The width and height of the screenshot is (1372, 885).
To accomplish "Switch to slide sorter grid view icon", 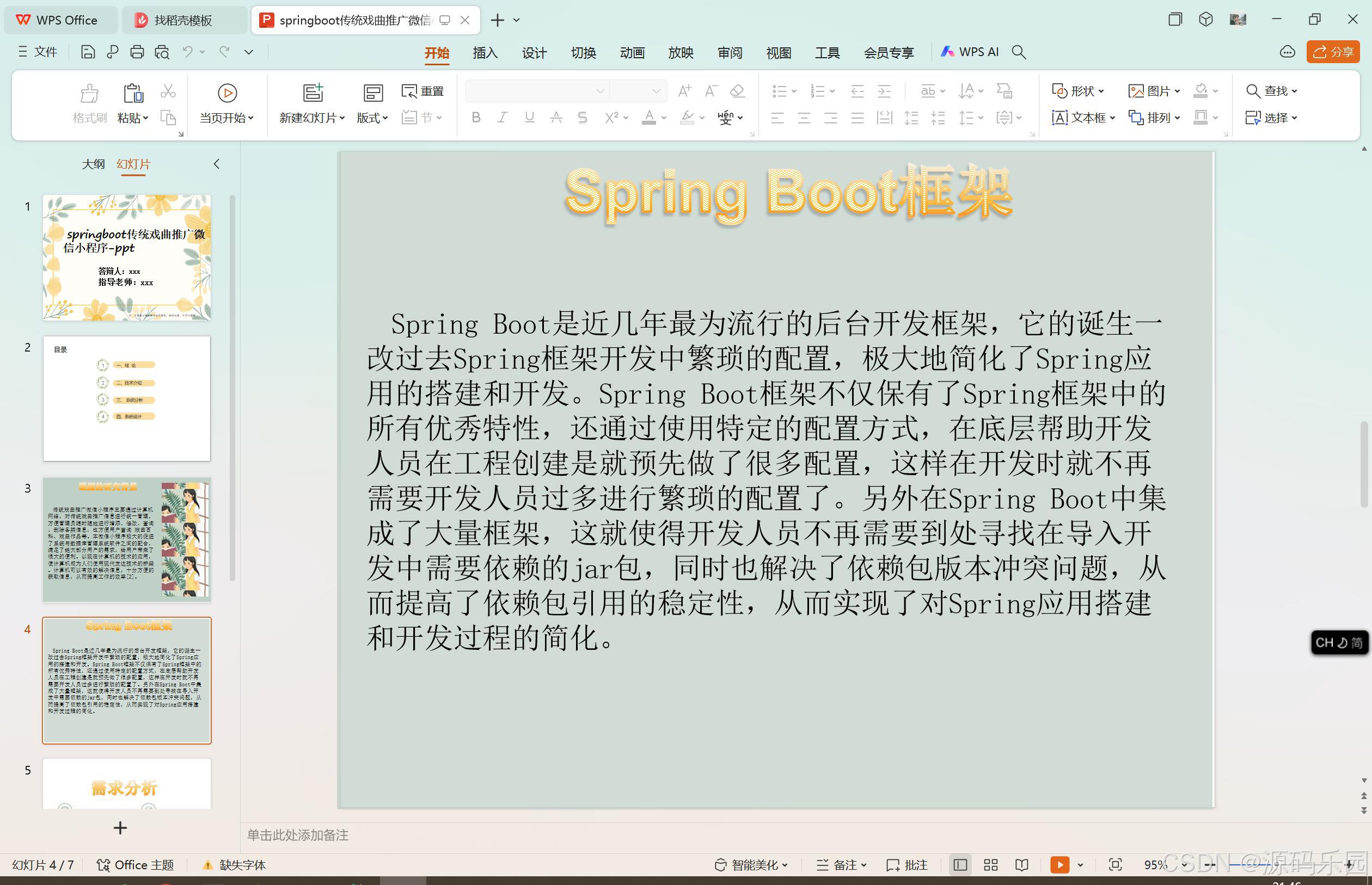I will click(x=990, y=864).
